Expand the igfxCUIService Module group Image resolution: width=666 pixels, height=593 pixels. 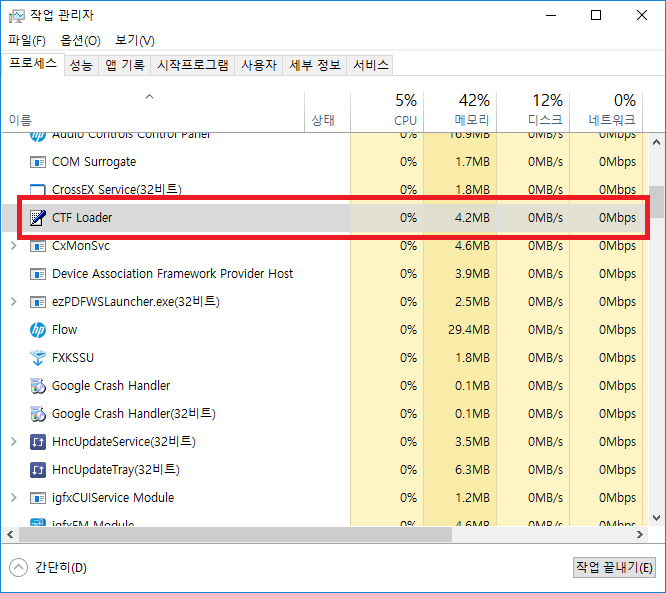[x=13, y=498]
